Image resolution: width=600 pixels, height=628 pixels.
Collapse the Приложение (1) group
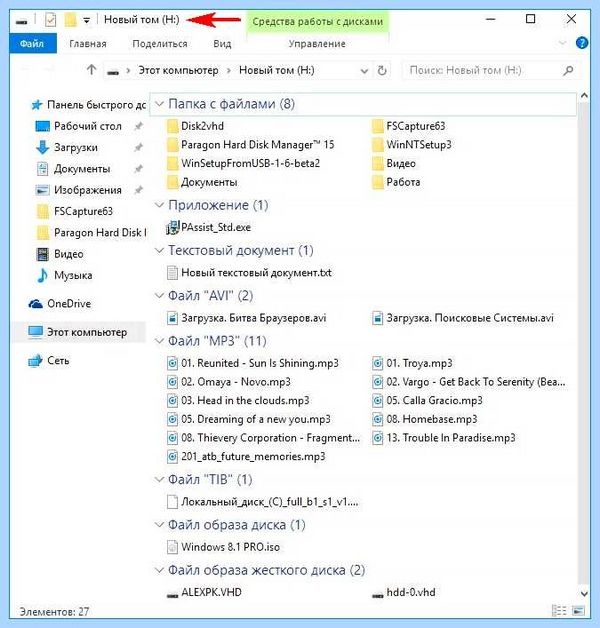pos(159,205)
